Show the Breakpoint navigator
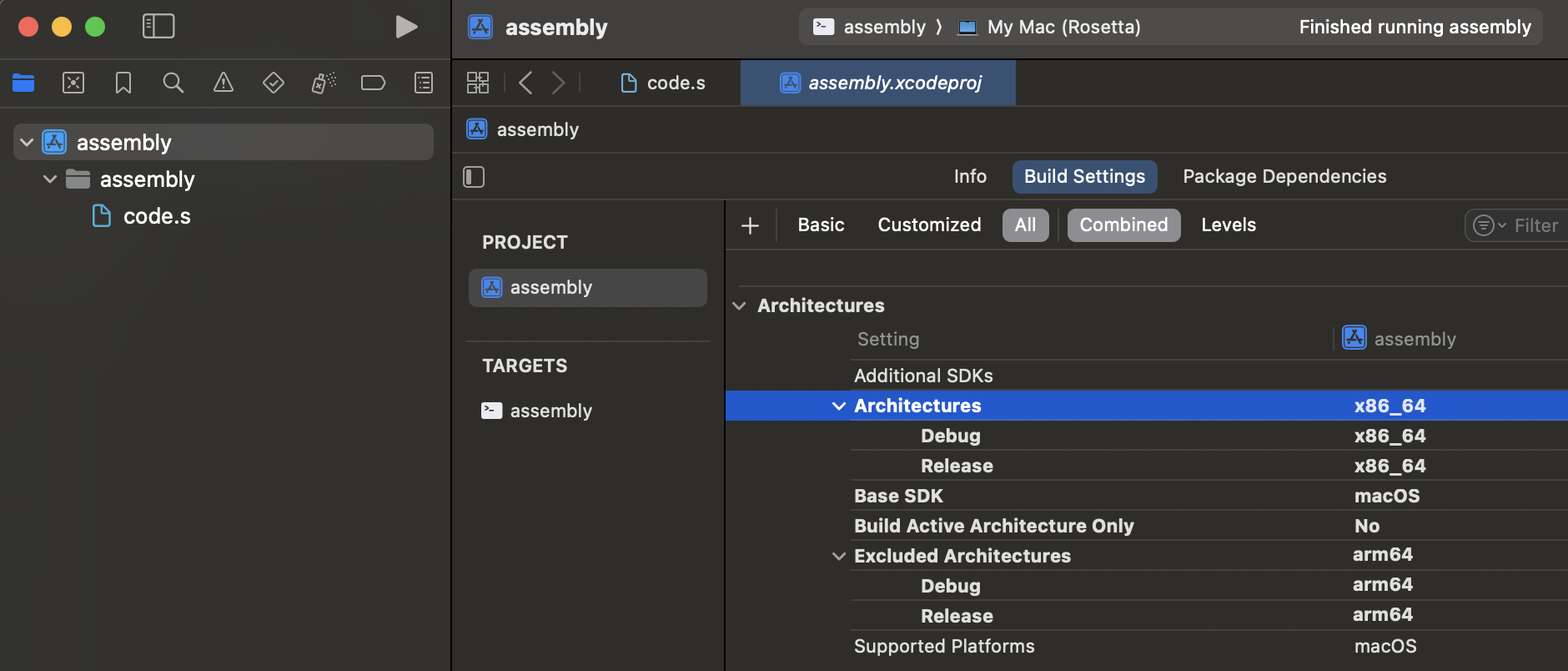 [373, 83]
